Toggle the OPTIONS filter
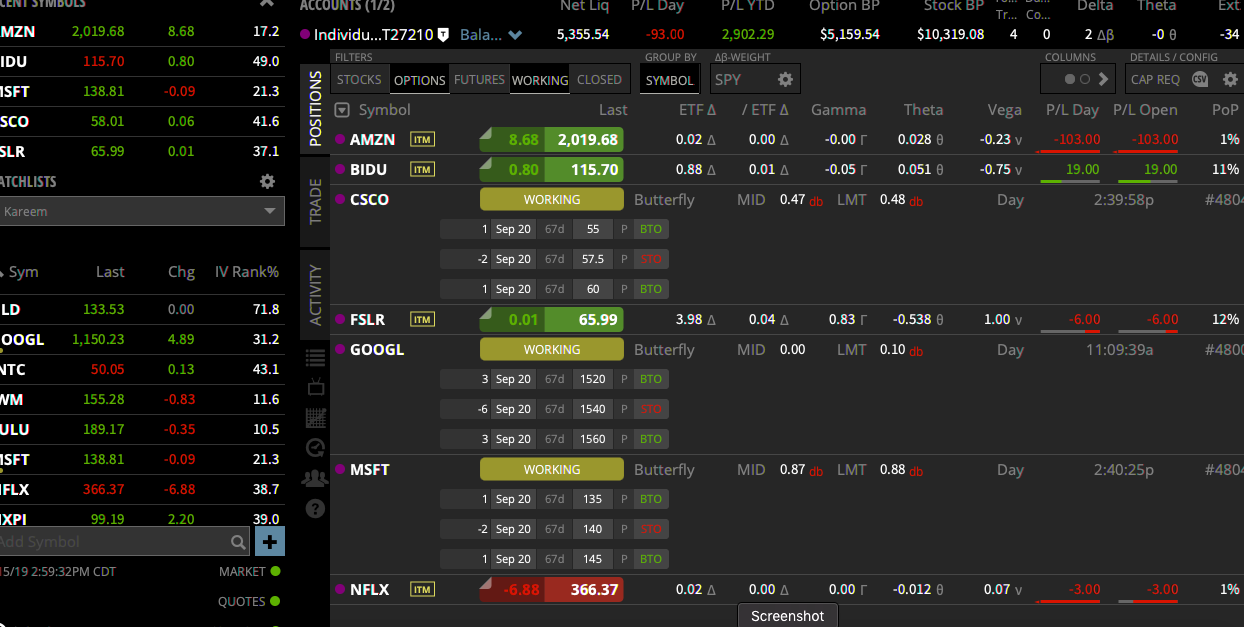 click(419, 80)
